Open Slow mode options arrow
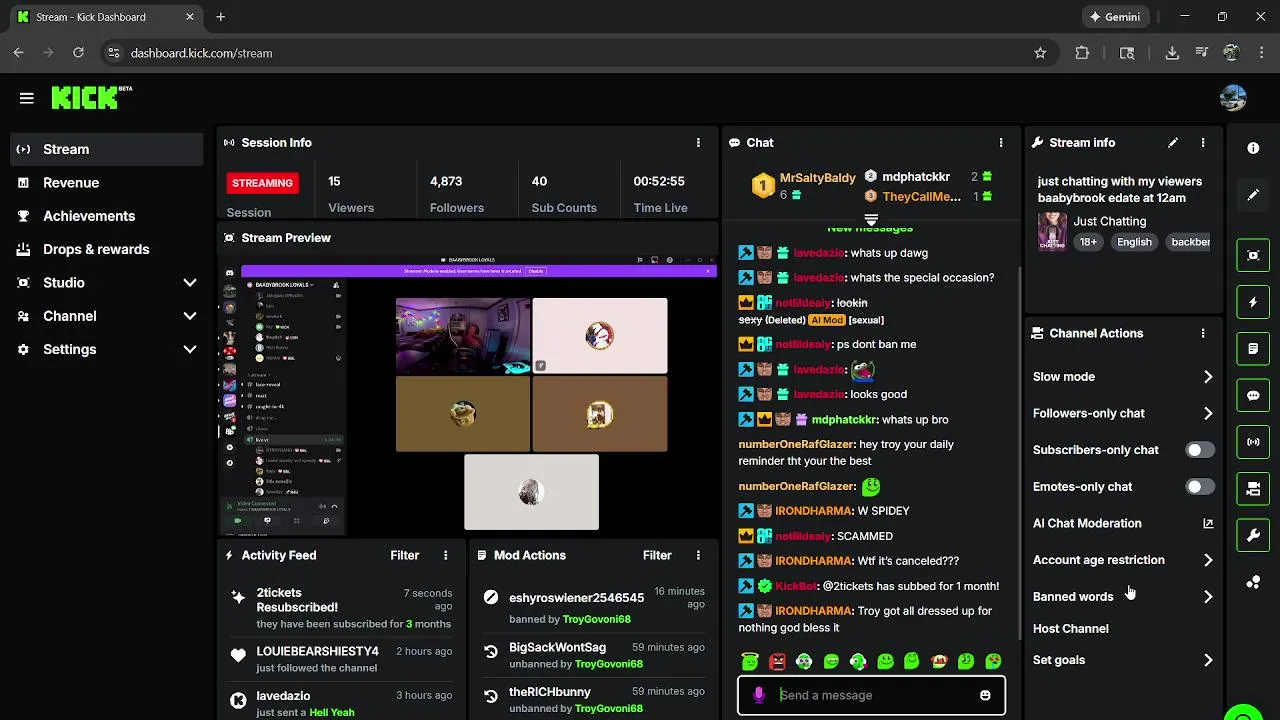 pos(1208,377)
